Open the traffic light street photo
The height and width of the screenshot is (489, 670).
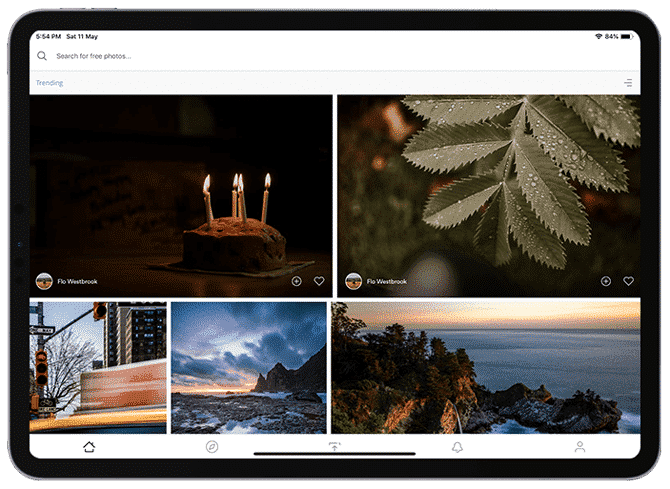[98, 368]
